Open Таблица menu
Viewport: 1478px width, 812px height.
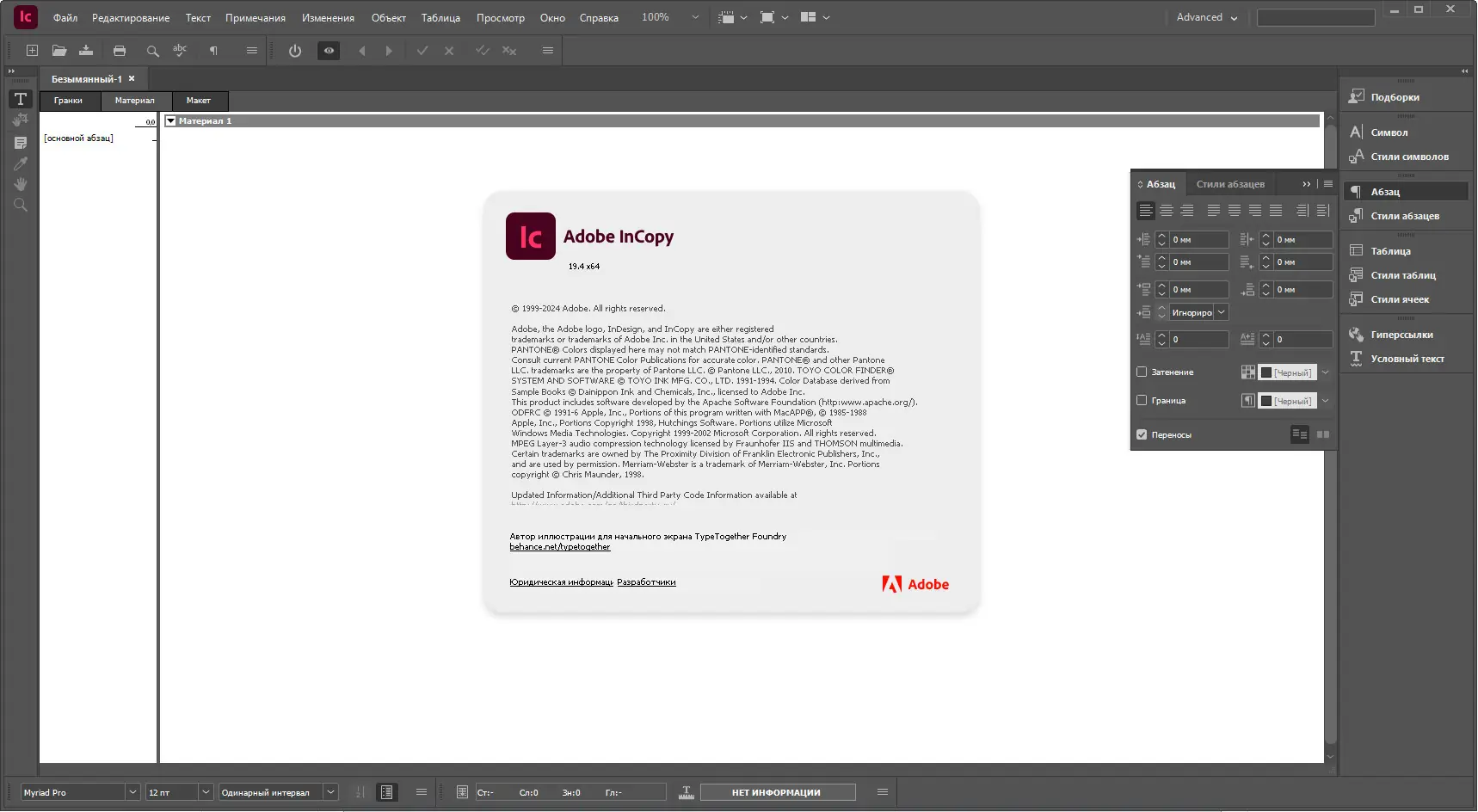click(440, 18)
